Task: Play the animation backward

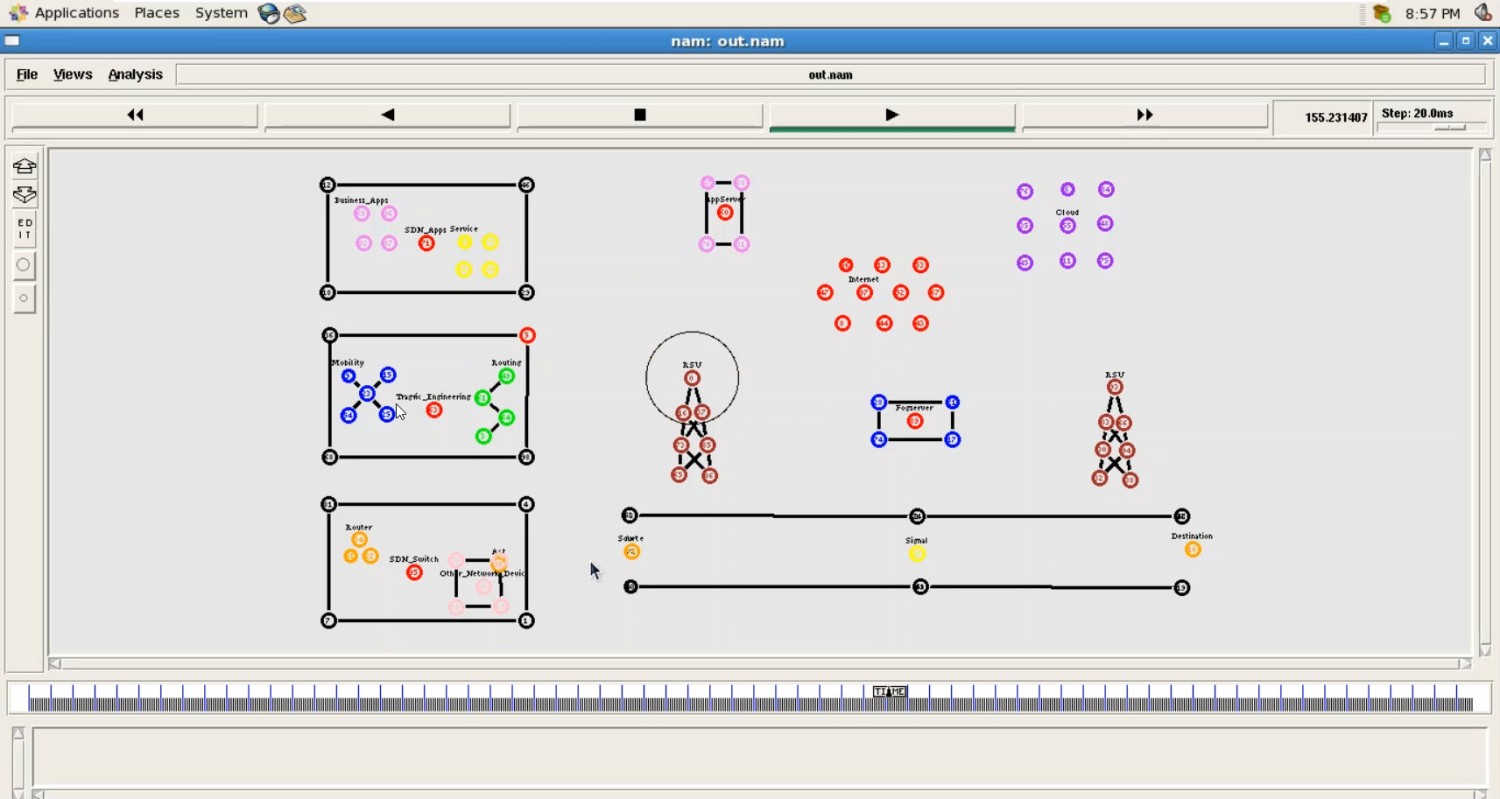Action: (x=387, y=115)
